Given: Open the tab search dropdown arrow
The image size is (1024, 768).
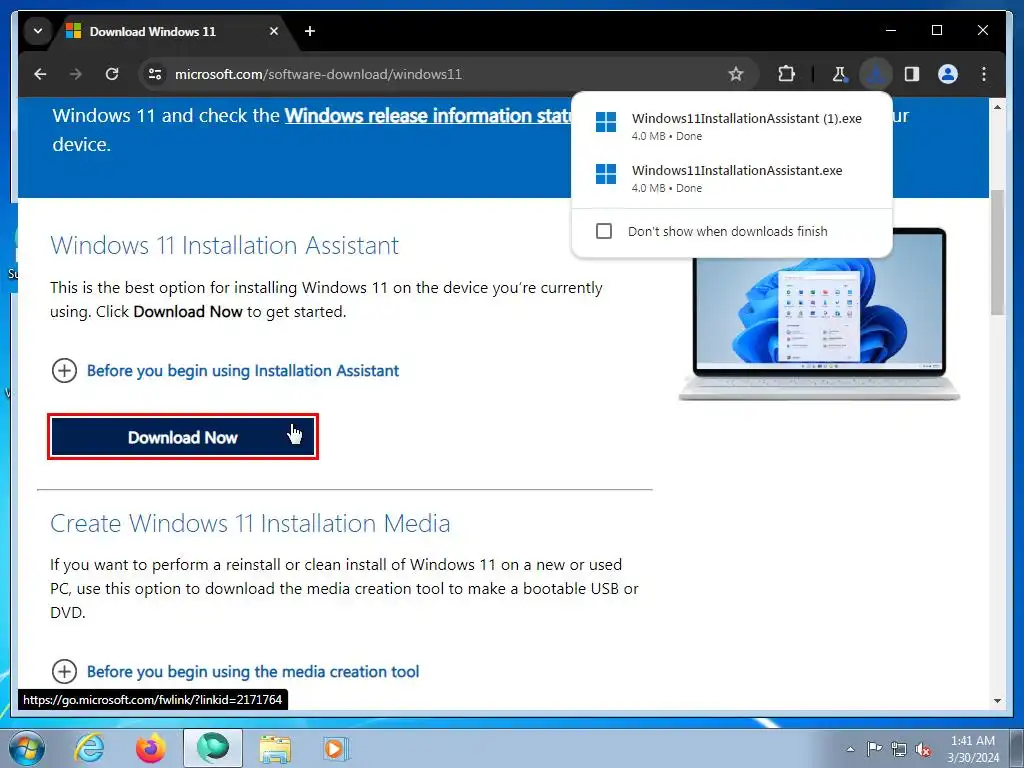Looking at the screenshot, I should (38, 31).
